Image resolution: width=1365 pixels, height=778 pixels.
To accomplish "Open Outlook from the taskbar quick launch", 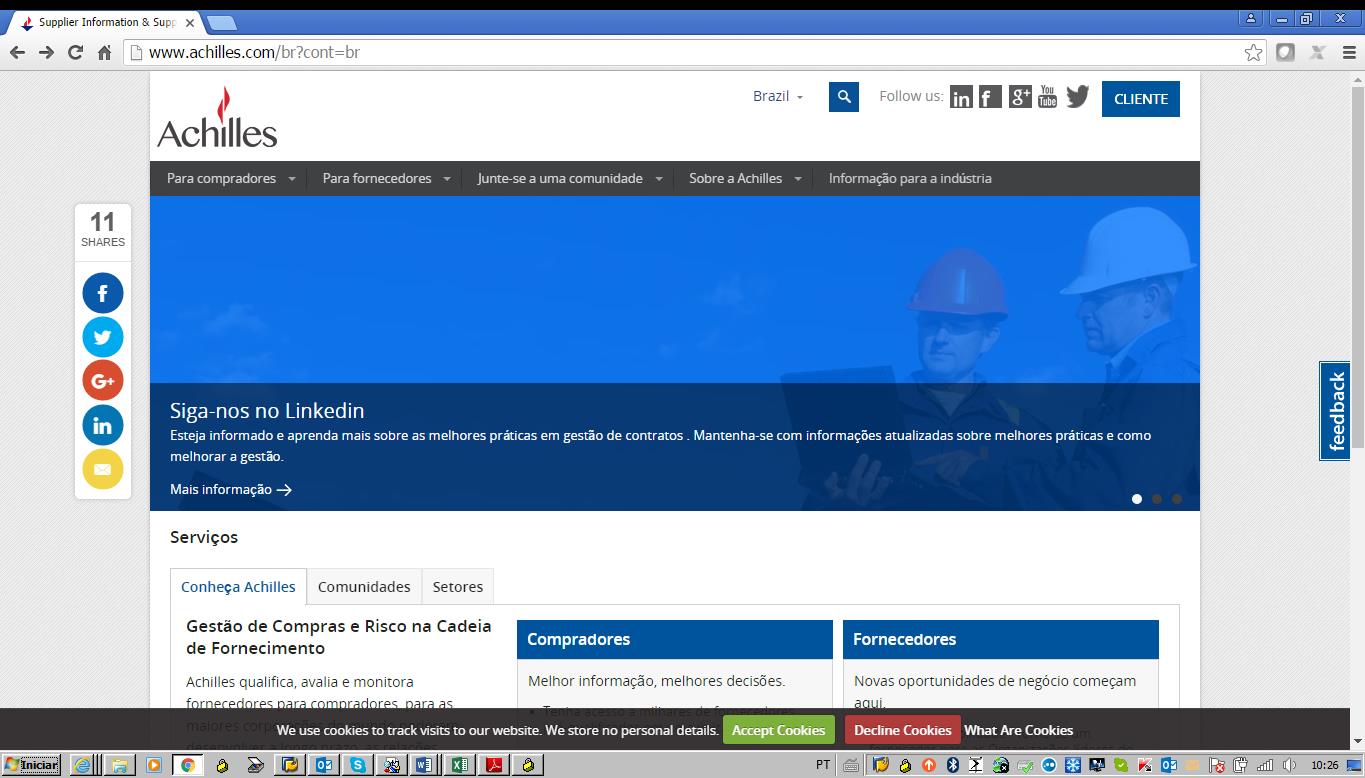I will click(x=323, y=765).
